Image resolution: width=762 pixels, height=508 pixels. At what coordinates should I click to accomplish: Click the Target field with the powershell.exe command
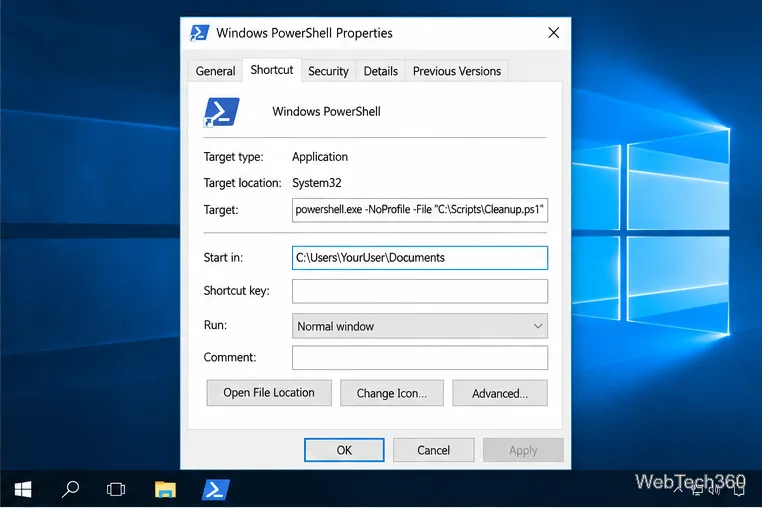pos(420,210)
